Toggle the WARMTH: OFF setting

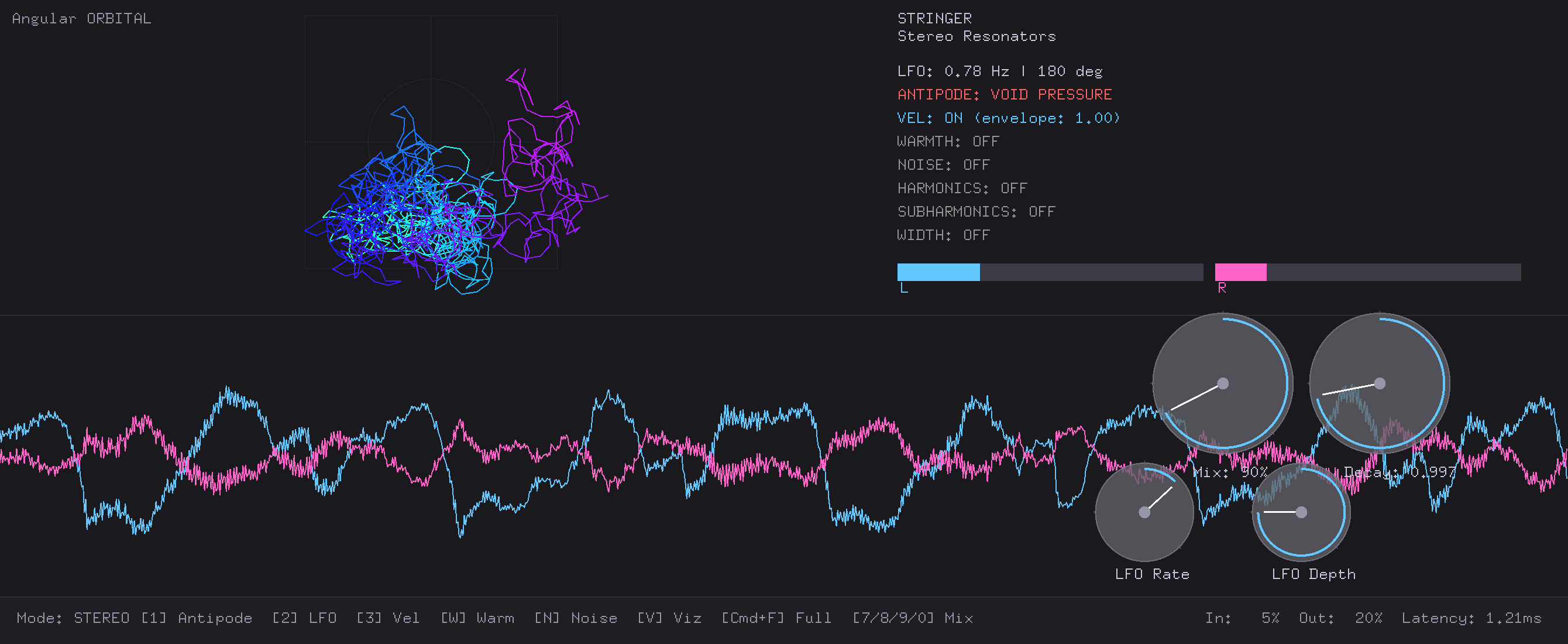(x=948, y=141)
